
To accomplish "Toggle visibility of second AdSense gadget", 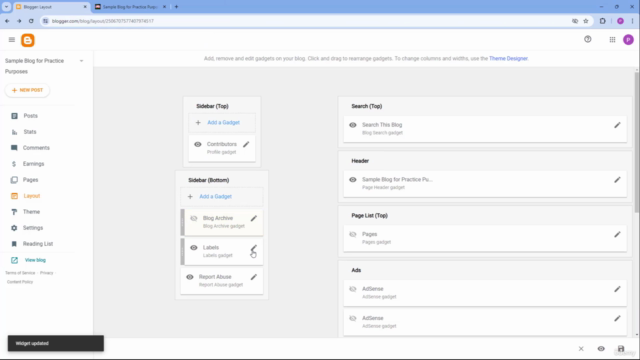I will (353, 318).
